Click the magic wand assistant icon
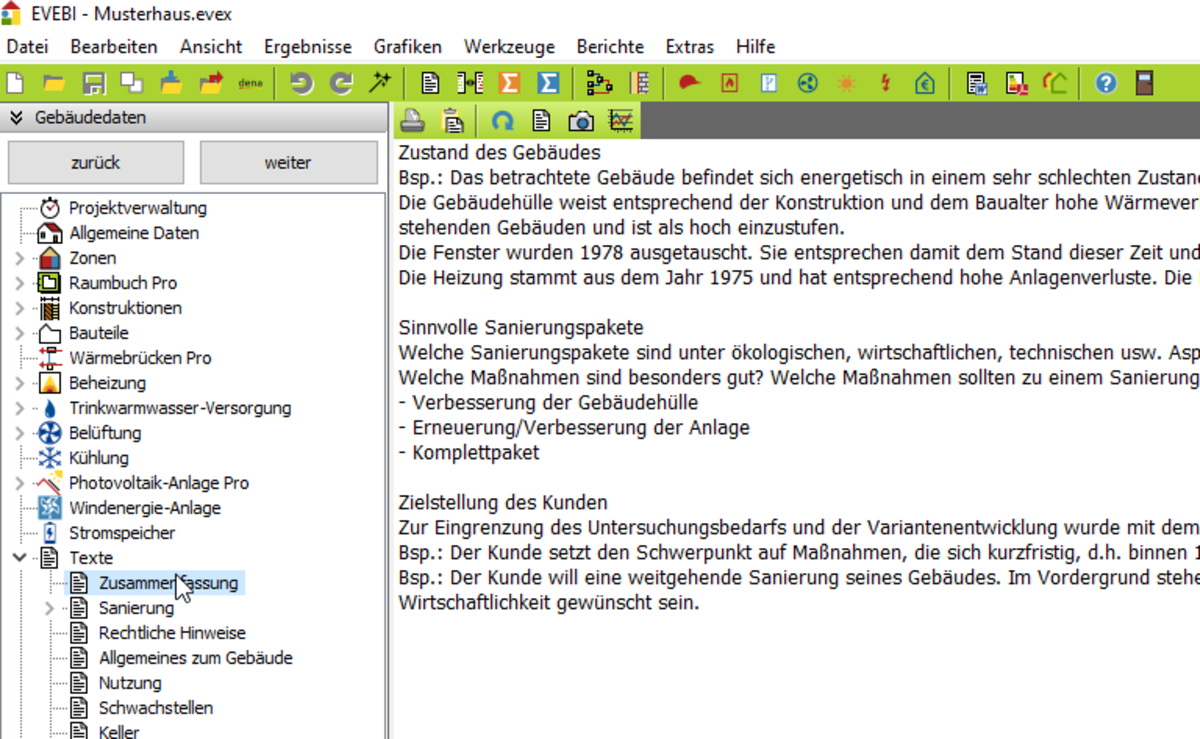The width and height of the screenshot is (1200, 739). [379, 83]
